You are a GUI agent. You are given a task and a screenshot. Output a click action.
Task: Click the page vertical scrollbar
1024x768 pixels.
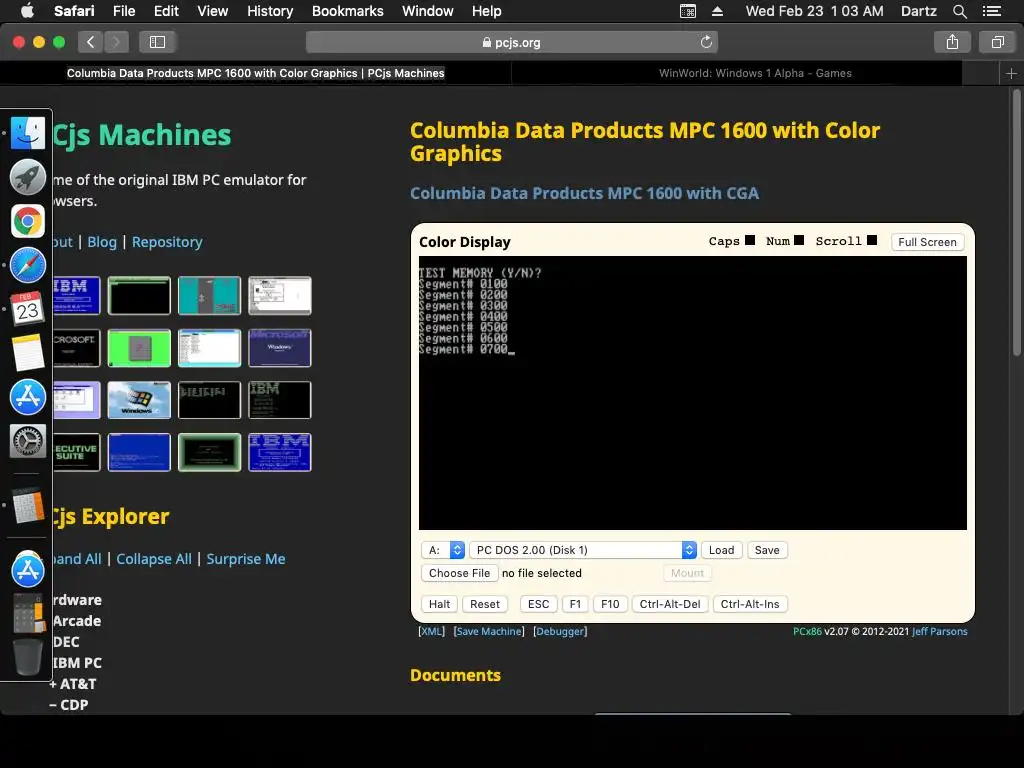(x=1016, y=223)
